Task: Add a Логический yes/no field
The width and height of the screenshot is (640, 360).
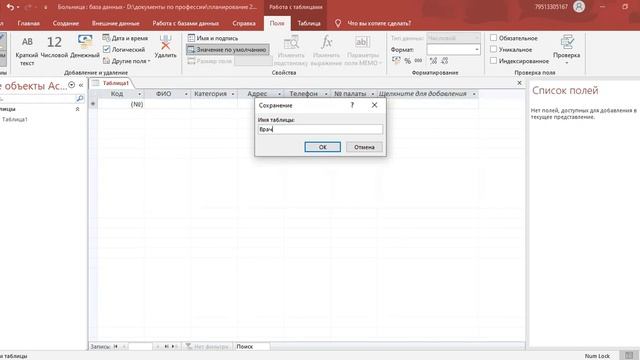Action: pos(124,49)
